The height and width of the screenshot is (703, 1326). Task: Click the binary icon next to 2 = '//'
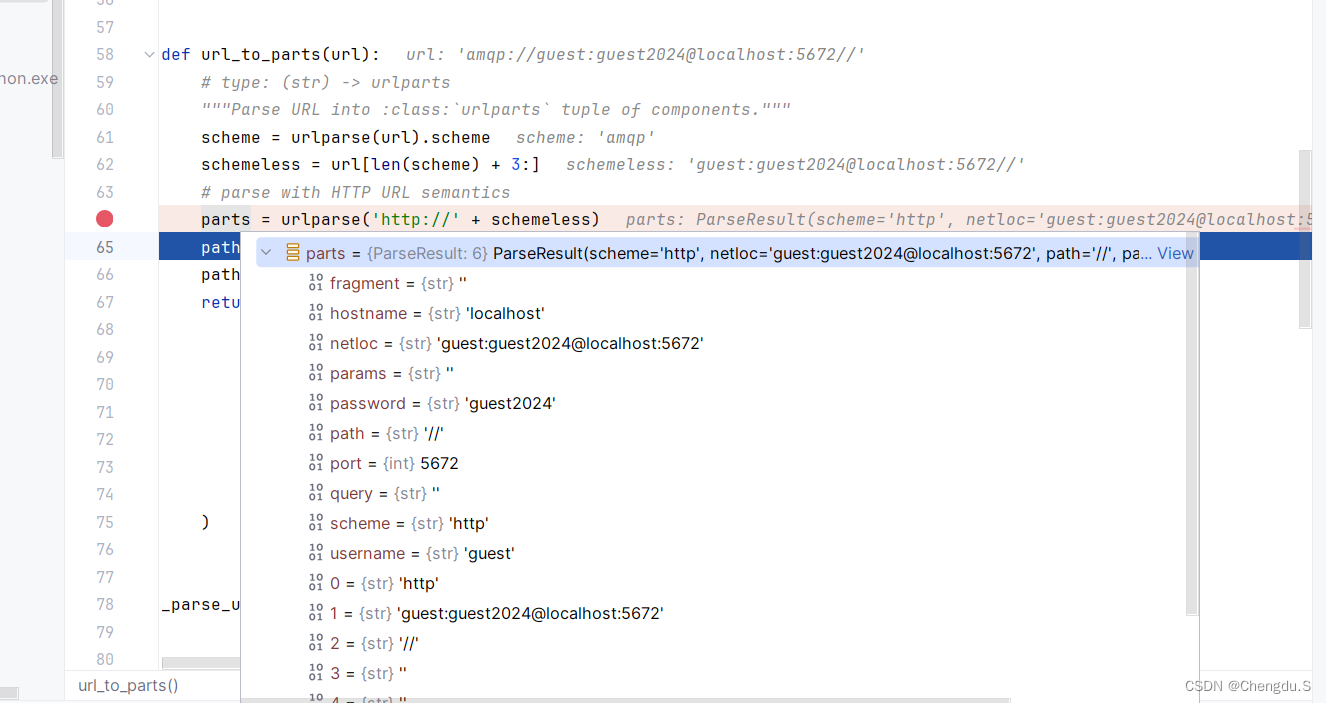pos(316,643)
